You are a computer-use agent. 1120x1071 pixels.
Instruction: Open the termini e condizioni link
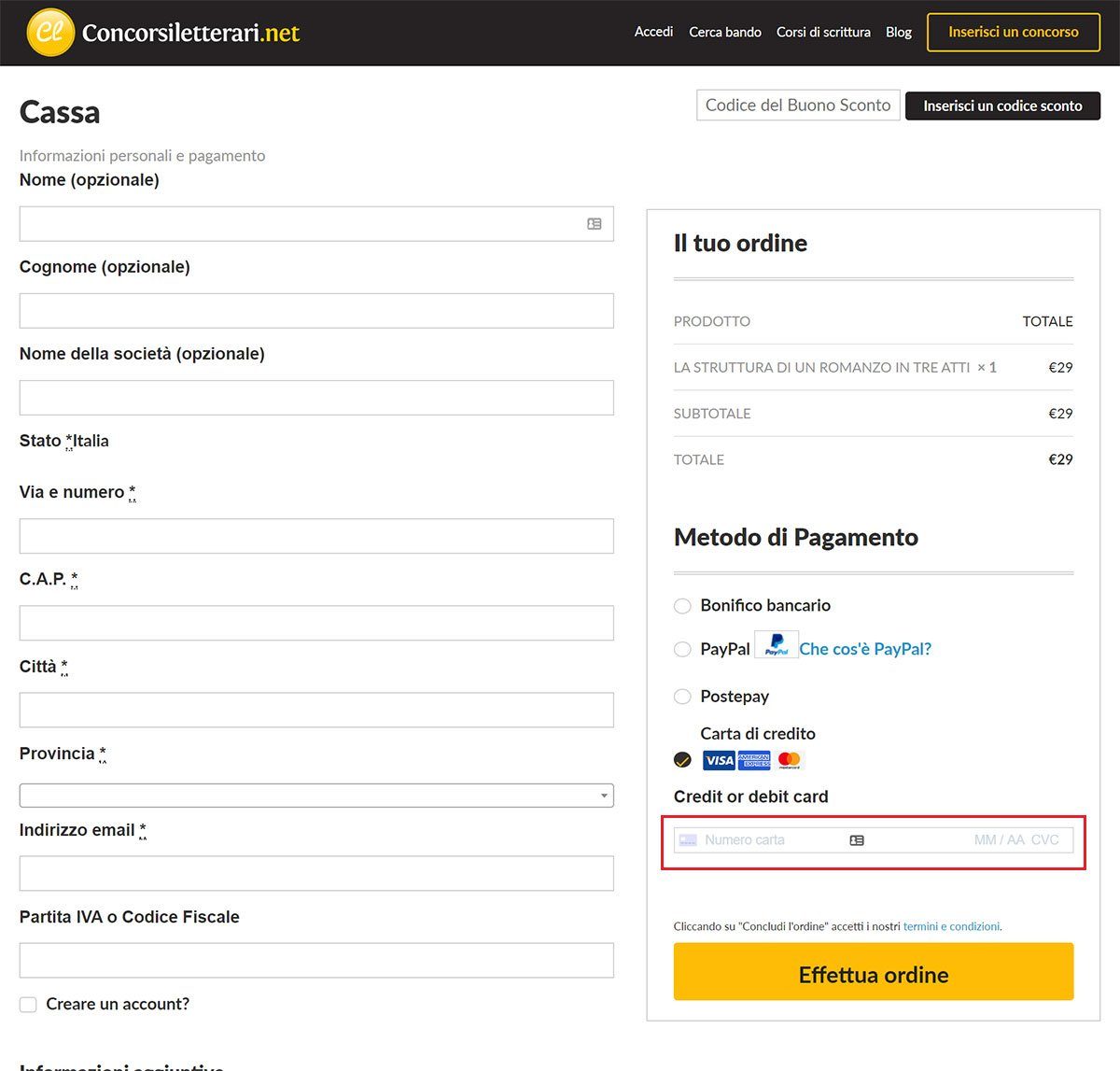pyautogui.click(x=951, y=926)
